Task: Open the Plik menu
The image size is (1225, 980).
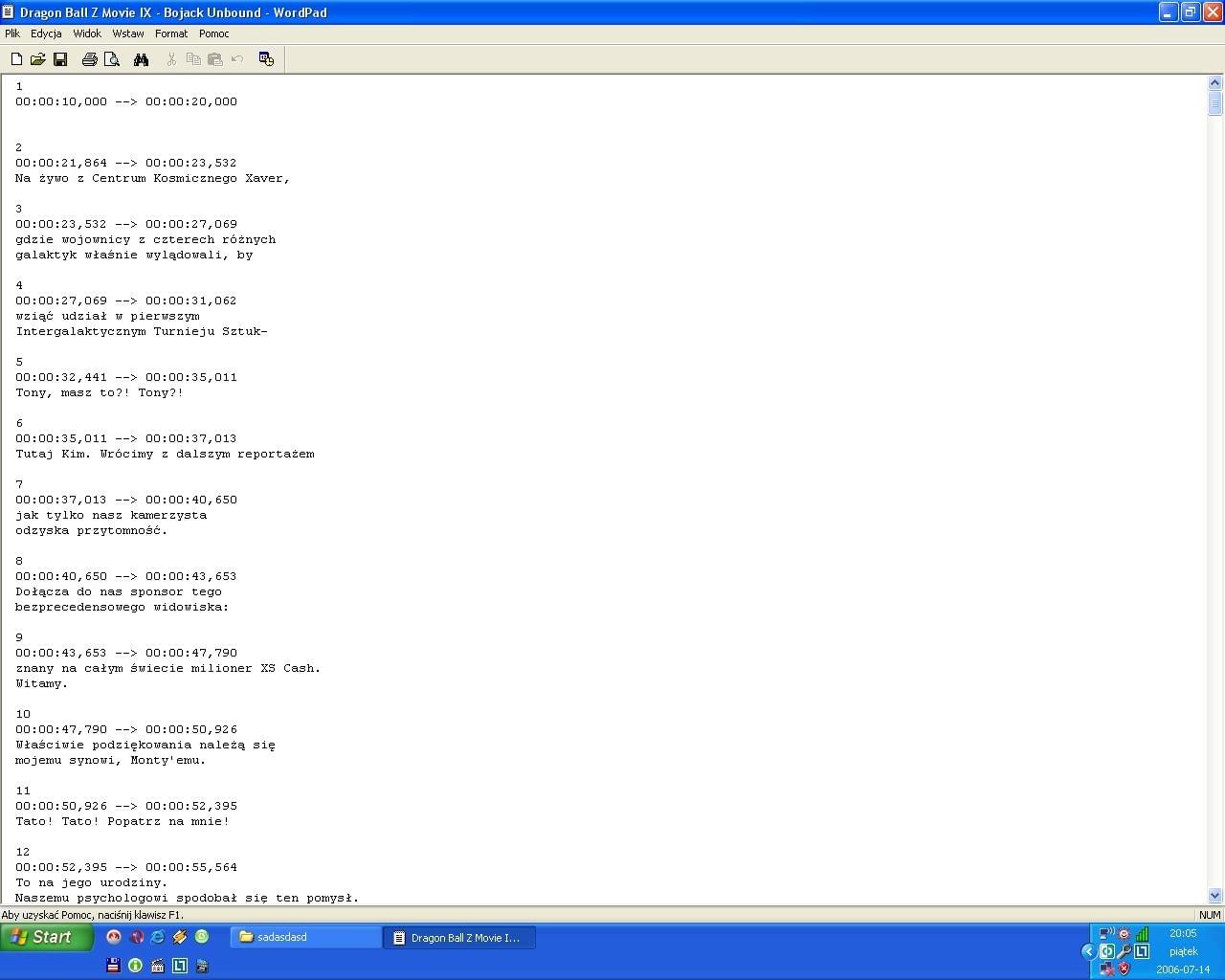Action: 12,33
